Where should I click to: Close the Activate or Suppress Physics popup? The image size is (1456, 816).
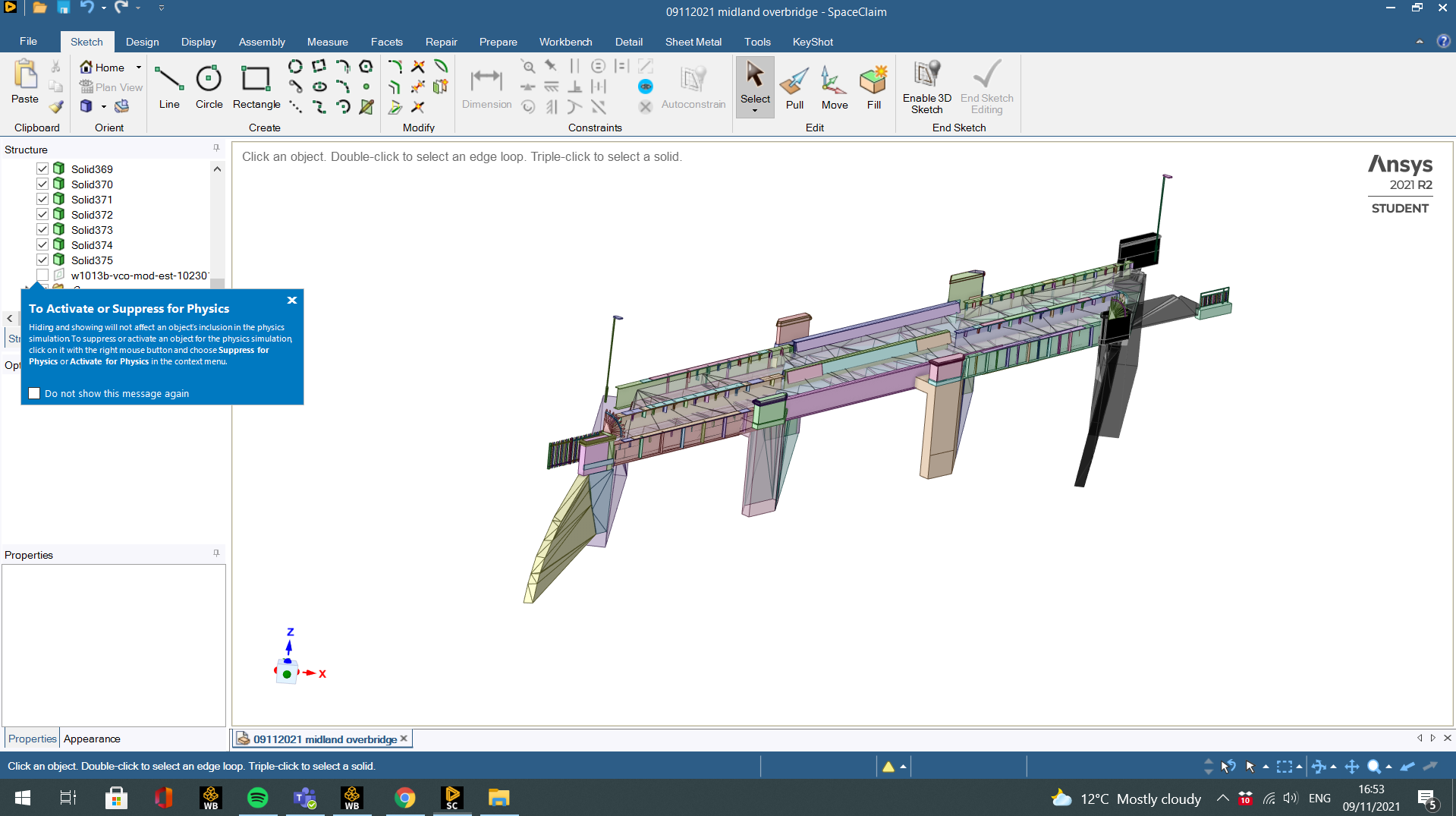[292, 301]
